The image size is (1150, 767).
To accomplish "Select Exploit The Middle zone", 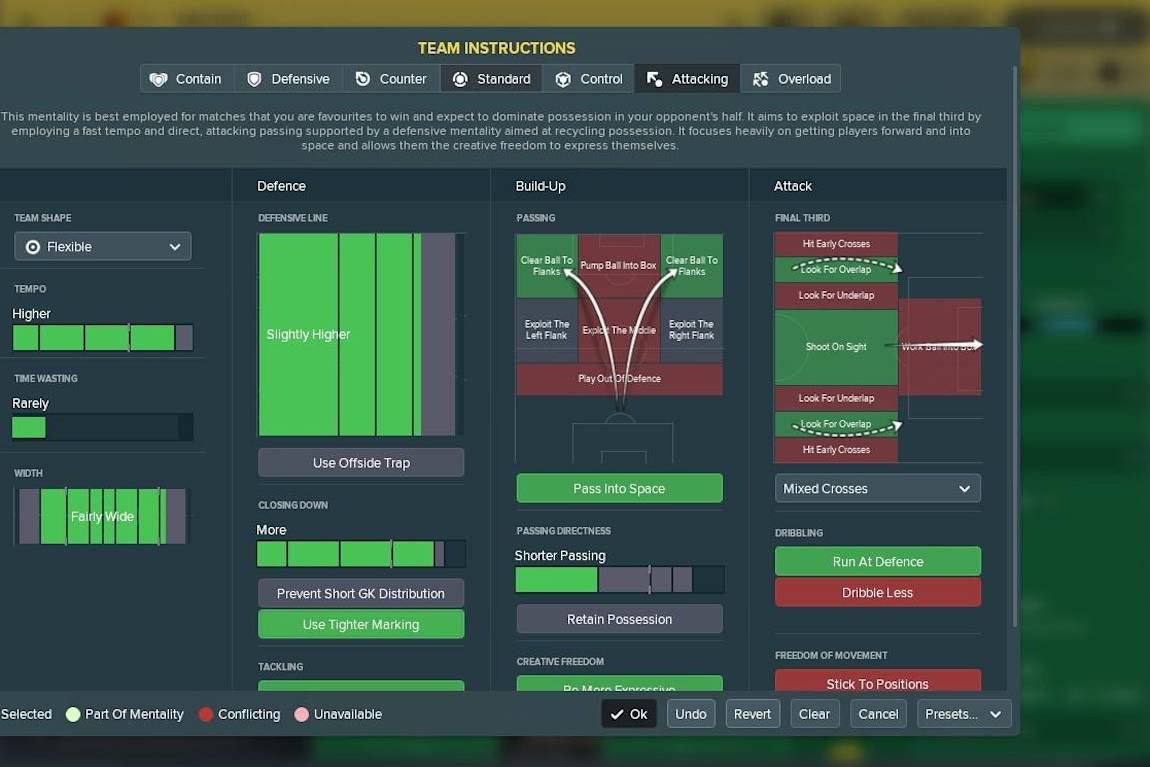I will pos(619,330).
